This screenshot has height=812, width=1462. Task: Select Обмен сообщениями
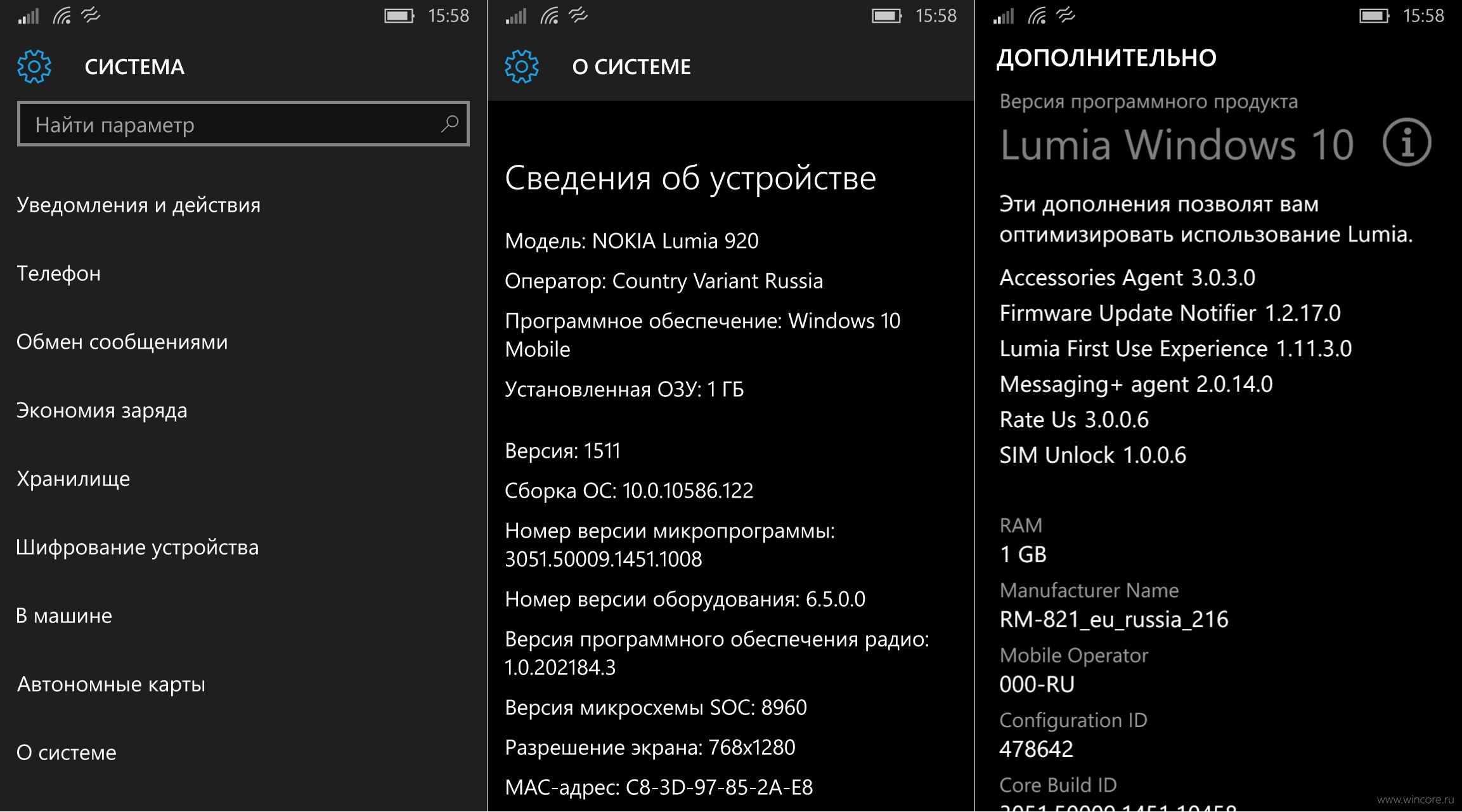coord(122,342)
